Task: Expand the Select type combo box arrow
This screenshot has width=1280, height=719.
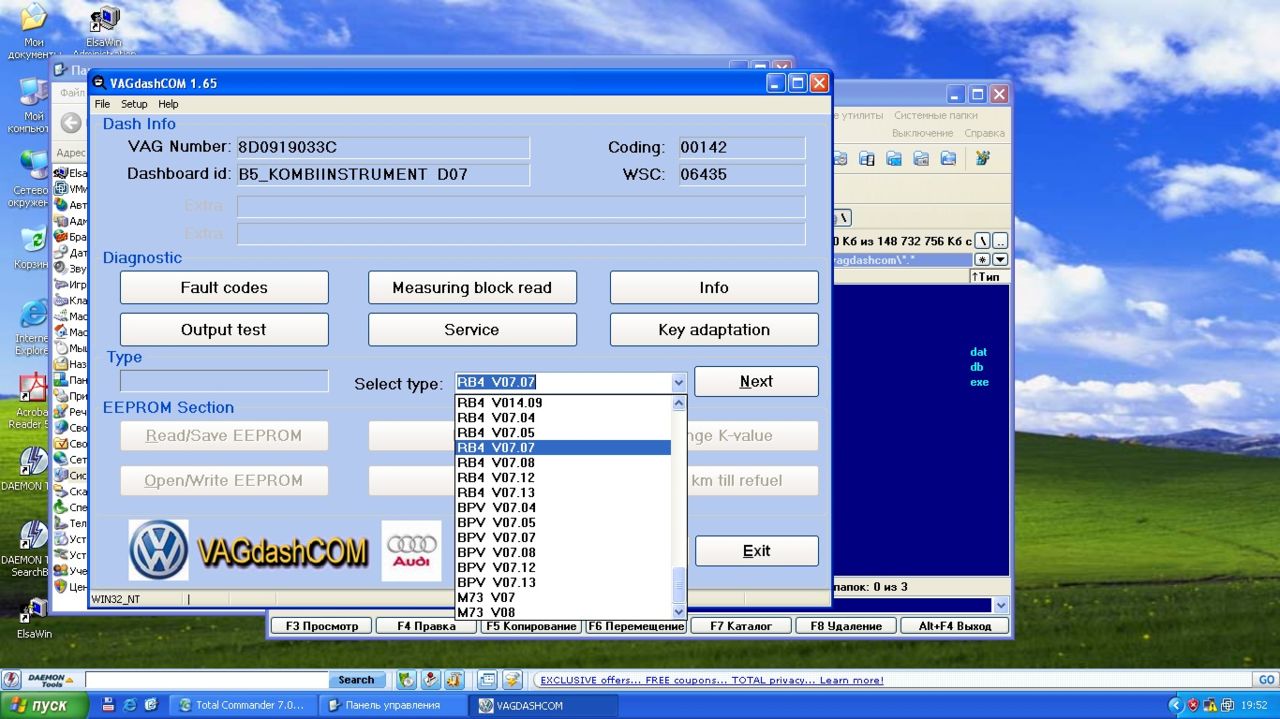Action: [x=678, y=382]
